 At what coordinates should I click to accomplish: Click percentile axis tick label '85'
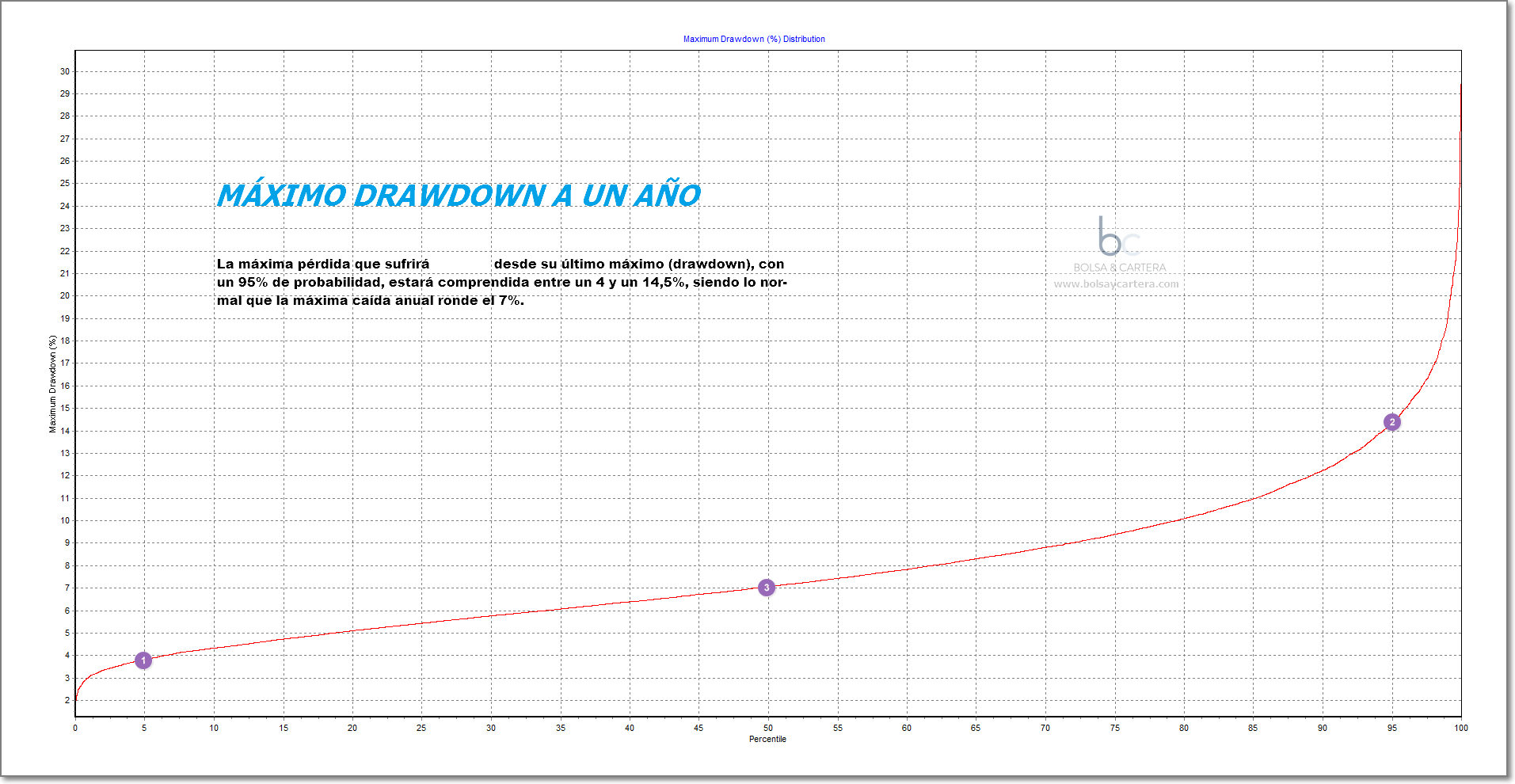[x=1253, y=728]
